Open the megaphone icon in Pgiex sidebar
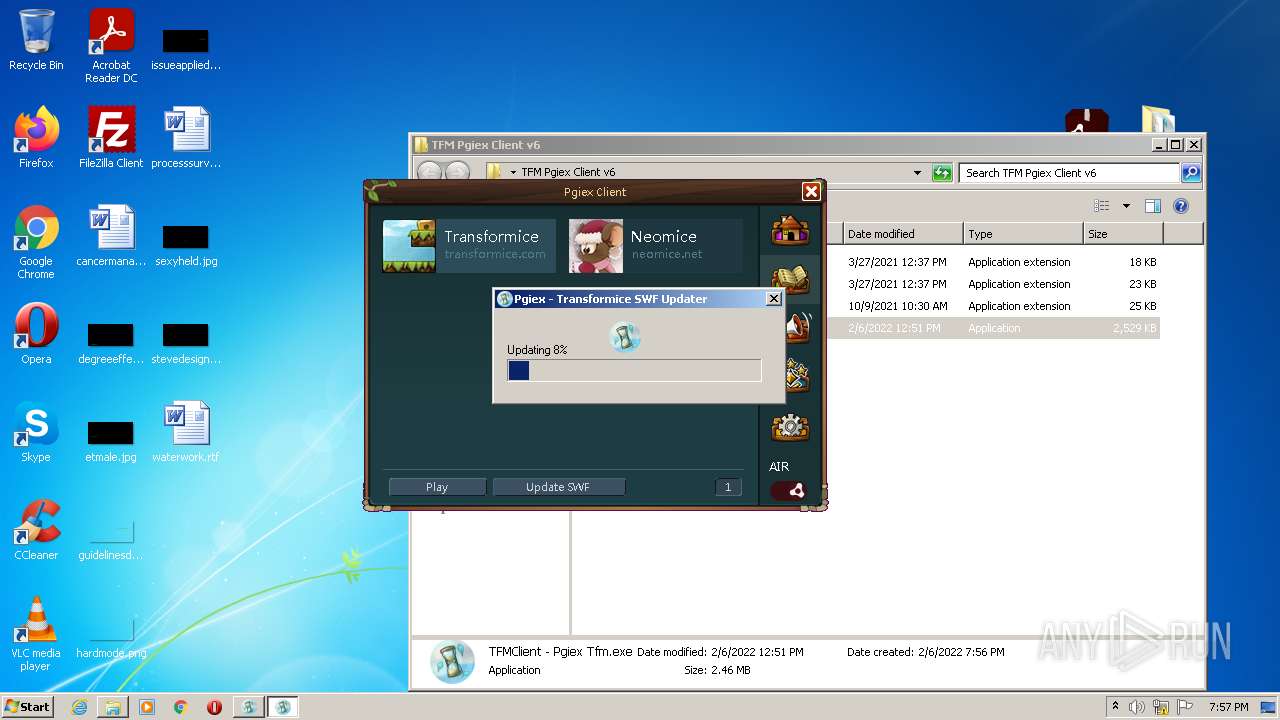The width and height of the screenshot is (1280, 720). 798,326
